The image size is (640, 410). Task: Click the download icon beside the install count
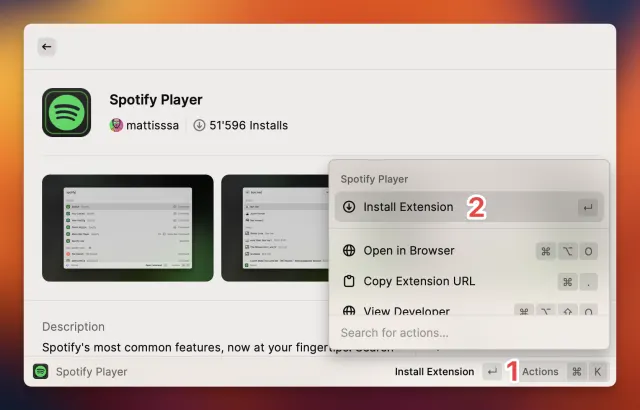tap(199, 125)
